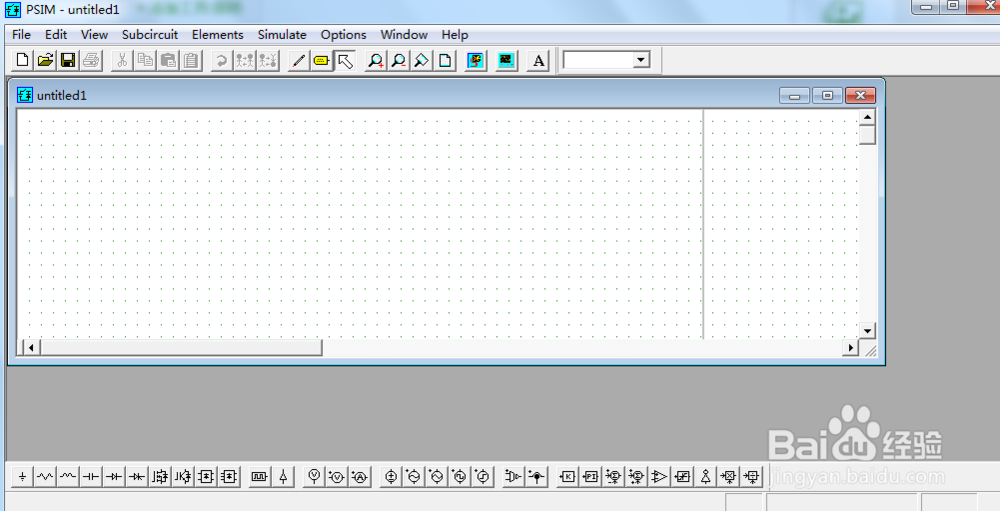1000x511 pixels.
Task: Open the Options menu
Action: point(343,34)
